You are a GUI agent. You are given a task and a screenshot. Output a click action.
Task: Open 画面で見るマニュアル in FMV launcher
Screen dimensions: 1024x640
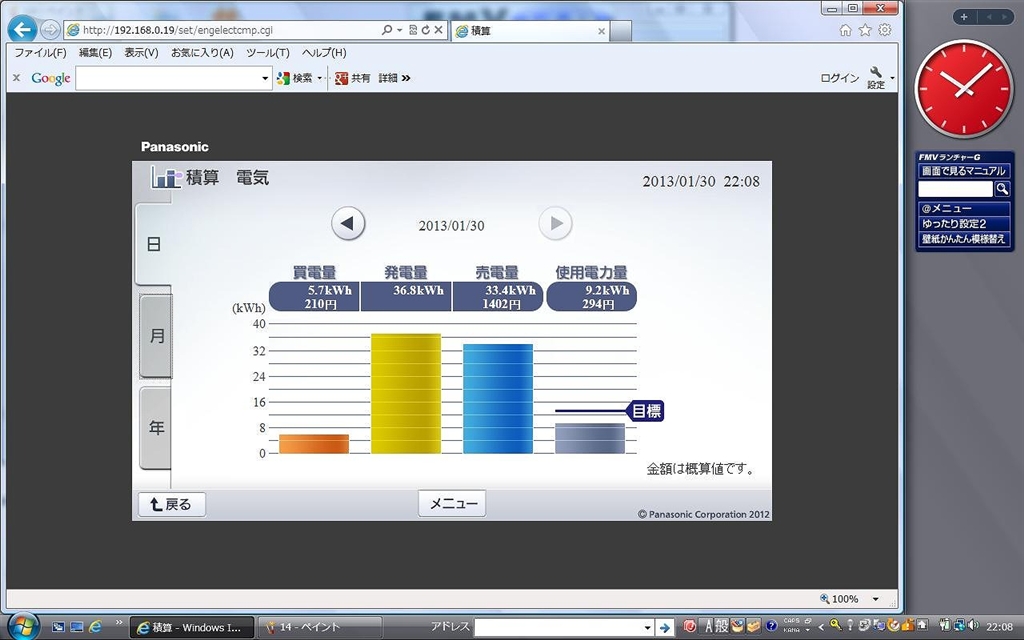tap(964, 171)
